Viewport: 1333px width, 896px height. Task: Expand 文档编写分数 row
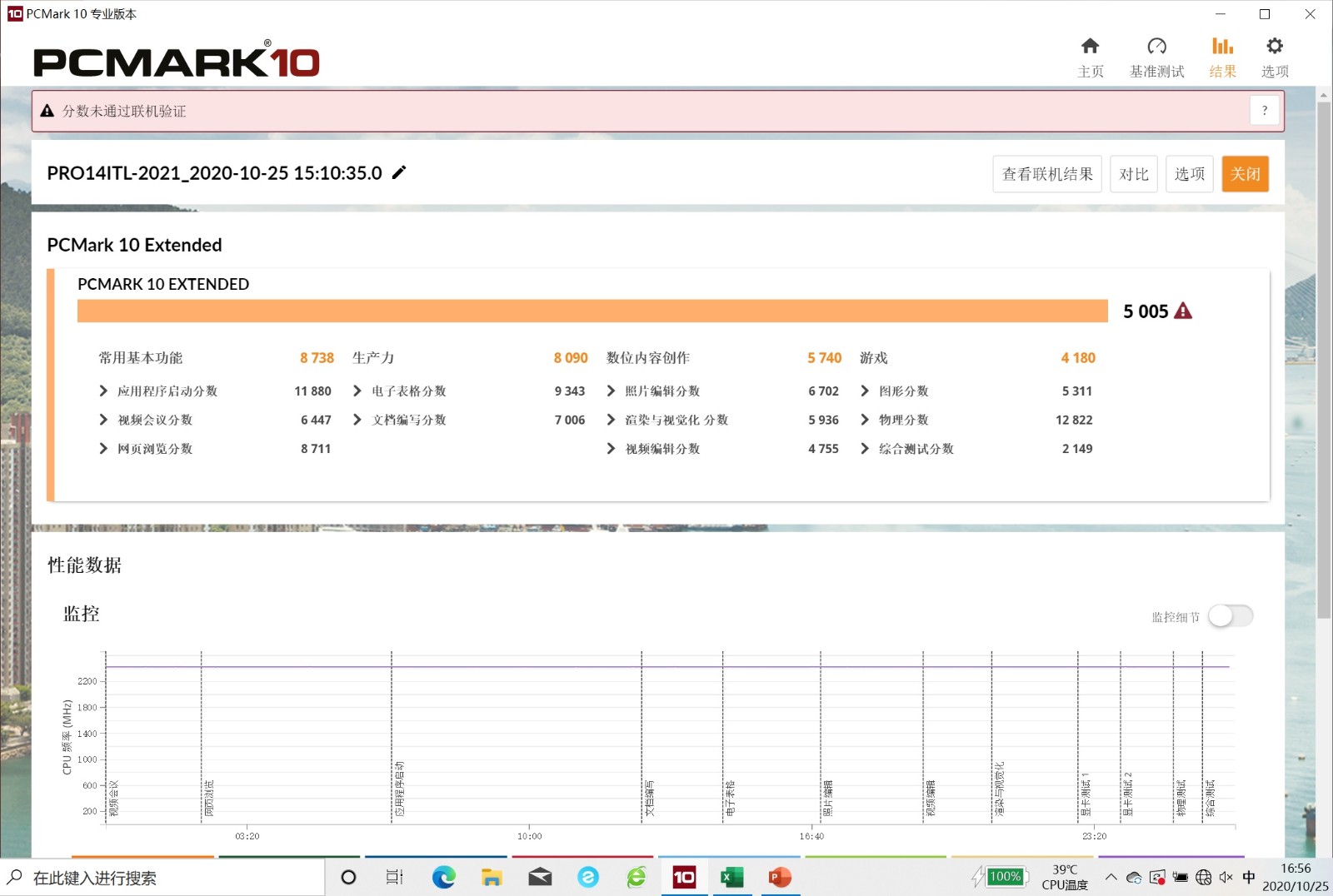pos(357,420)
